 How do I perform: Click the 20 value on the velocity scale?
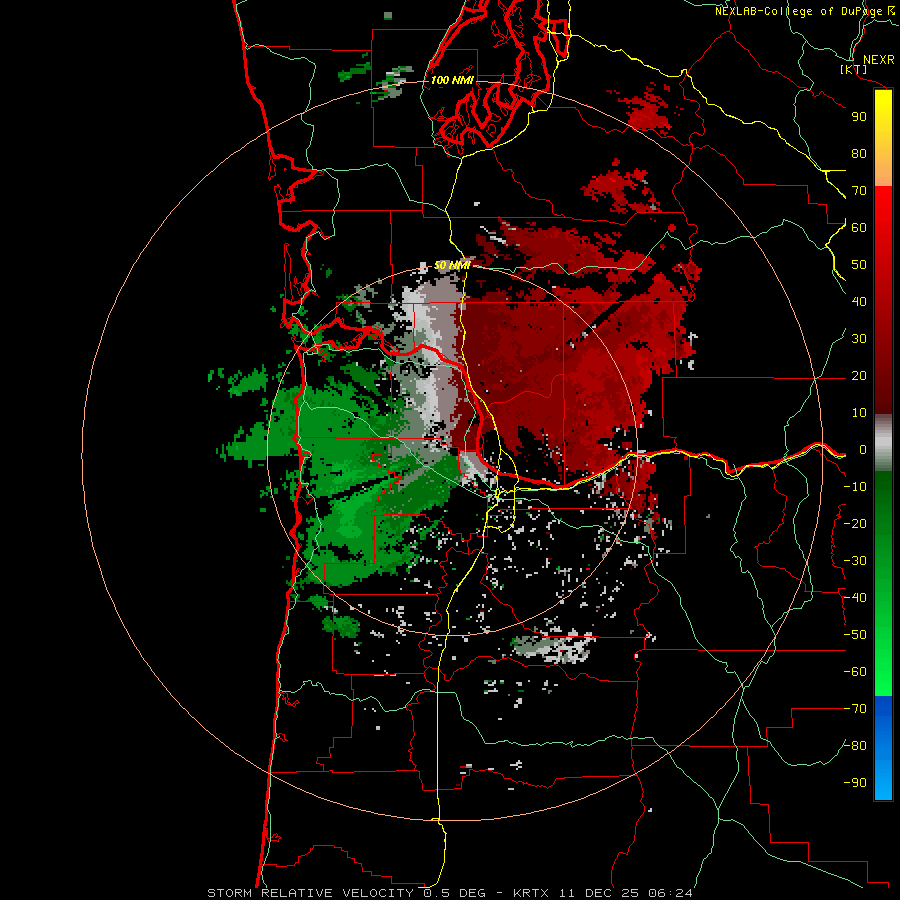click(x=859, y=376)
